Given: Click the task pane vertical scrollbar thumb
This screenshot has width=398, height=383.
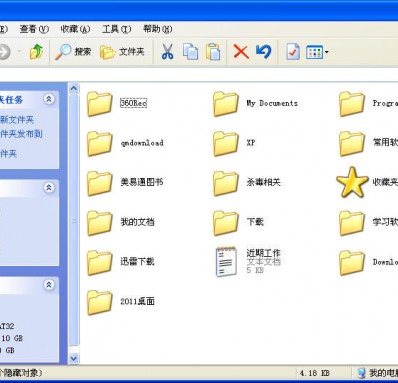Looking at the screenshot, I should 74,220.
